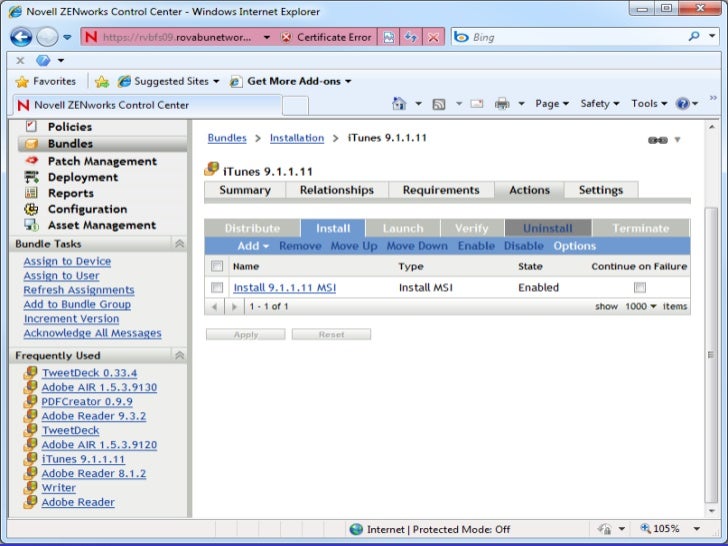Image resolution: width=728 pixels, height=546 pixels.
Task: Click the Reset button
Action: coord(331,334)
